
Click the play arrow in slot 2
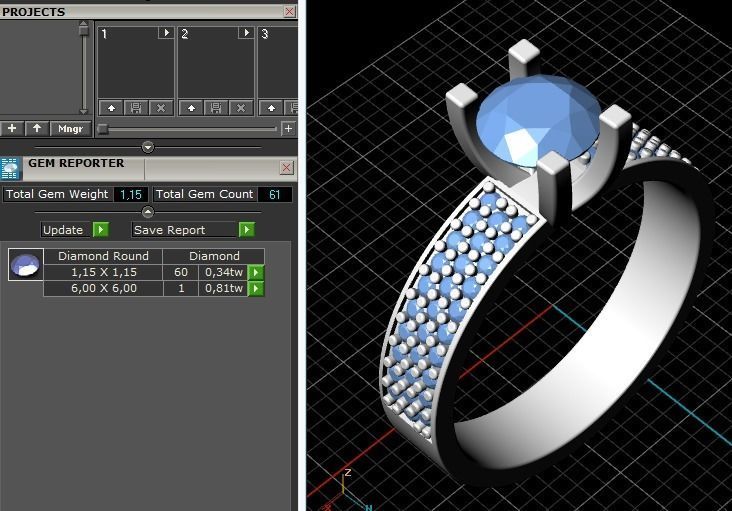coord(246,33)
